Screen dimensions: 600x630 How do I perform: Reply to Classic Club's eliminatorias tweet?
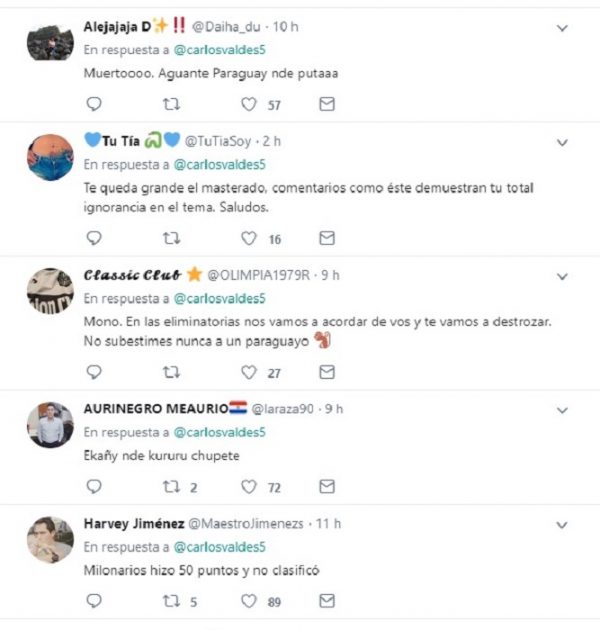coord(94,372)
